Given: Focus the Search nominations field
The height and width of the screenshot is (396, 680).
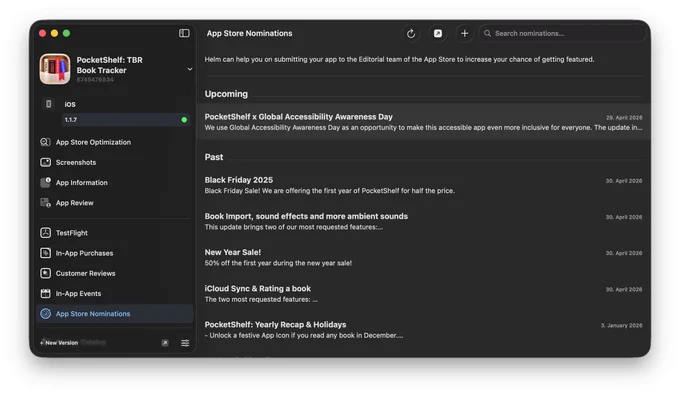Looking at the screenshot, I should click(x=562, y=33).
